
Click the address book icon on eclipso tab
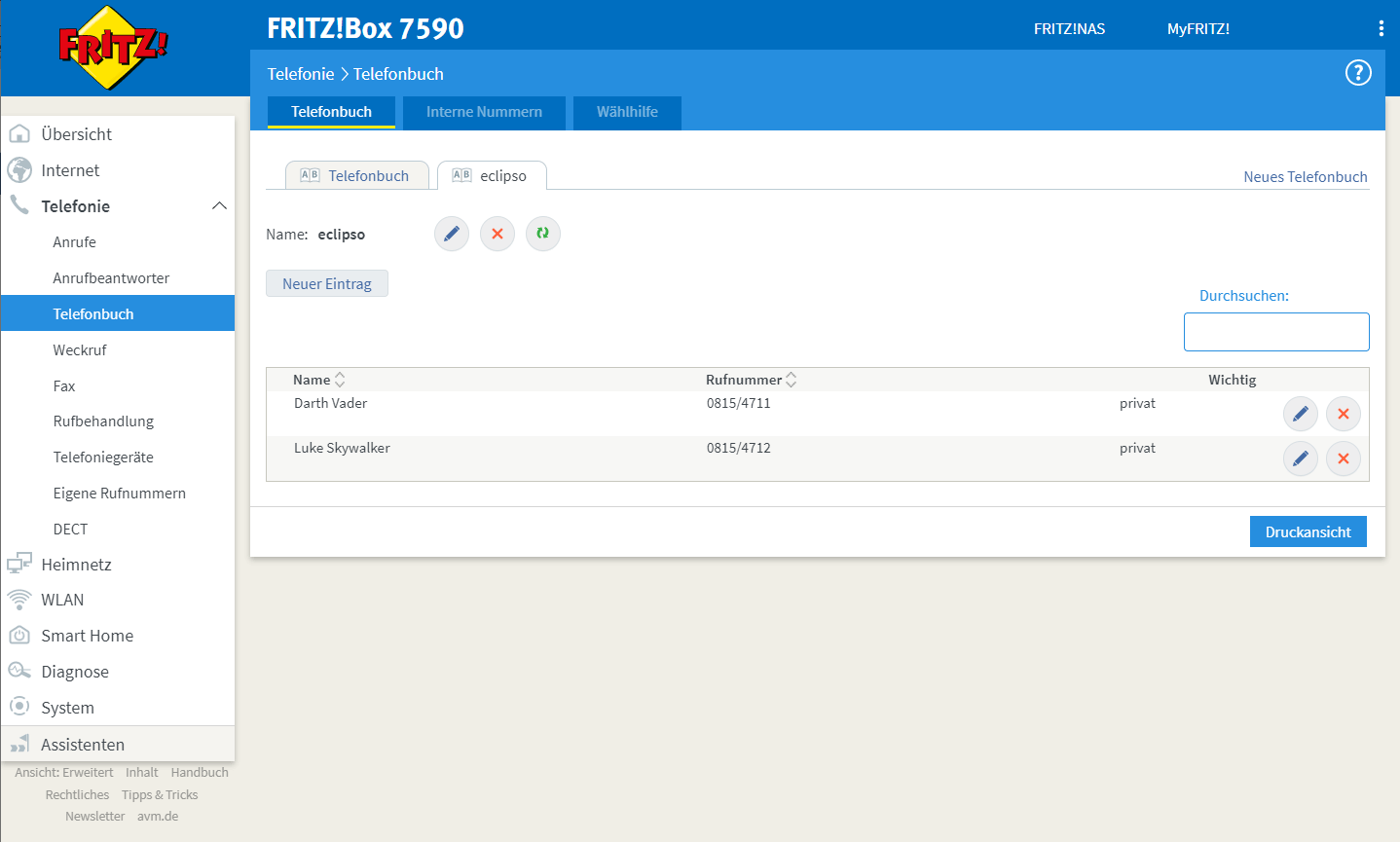tap(461, 175)
